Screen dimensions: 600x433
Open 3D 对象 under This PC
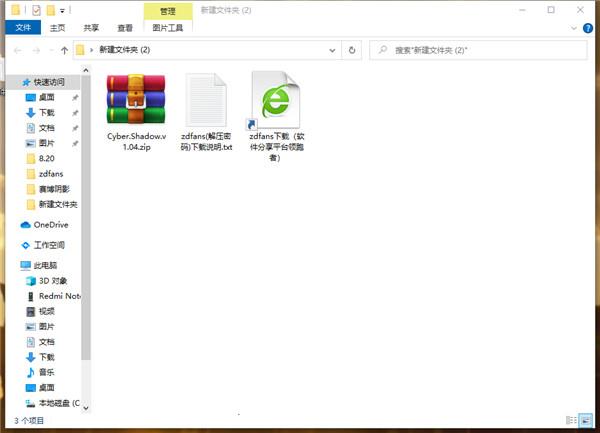[53, 281]
